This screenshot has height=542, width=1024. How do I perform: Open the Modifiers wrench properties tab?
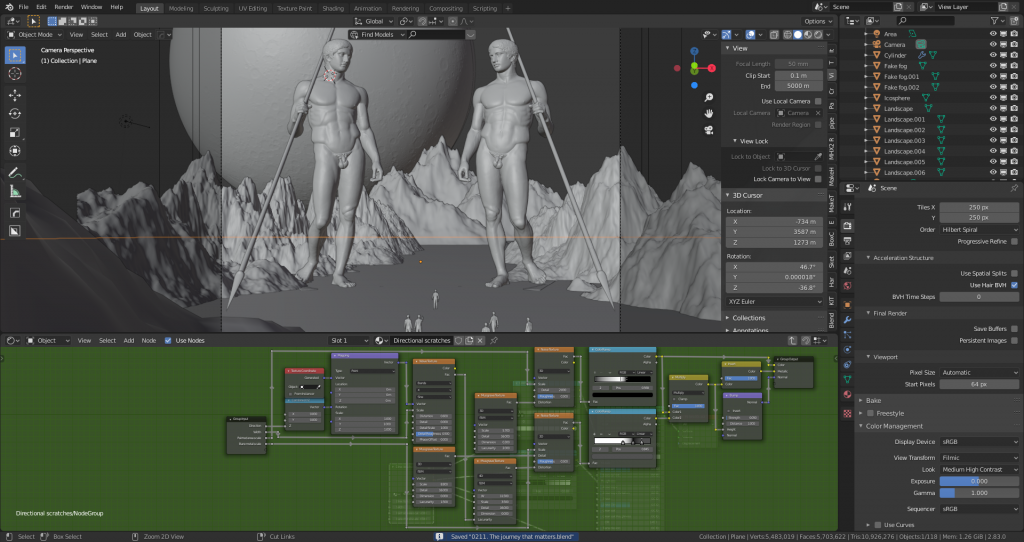coord(847,320)
